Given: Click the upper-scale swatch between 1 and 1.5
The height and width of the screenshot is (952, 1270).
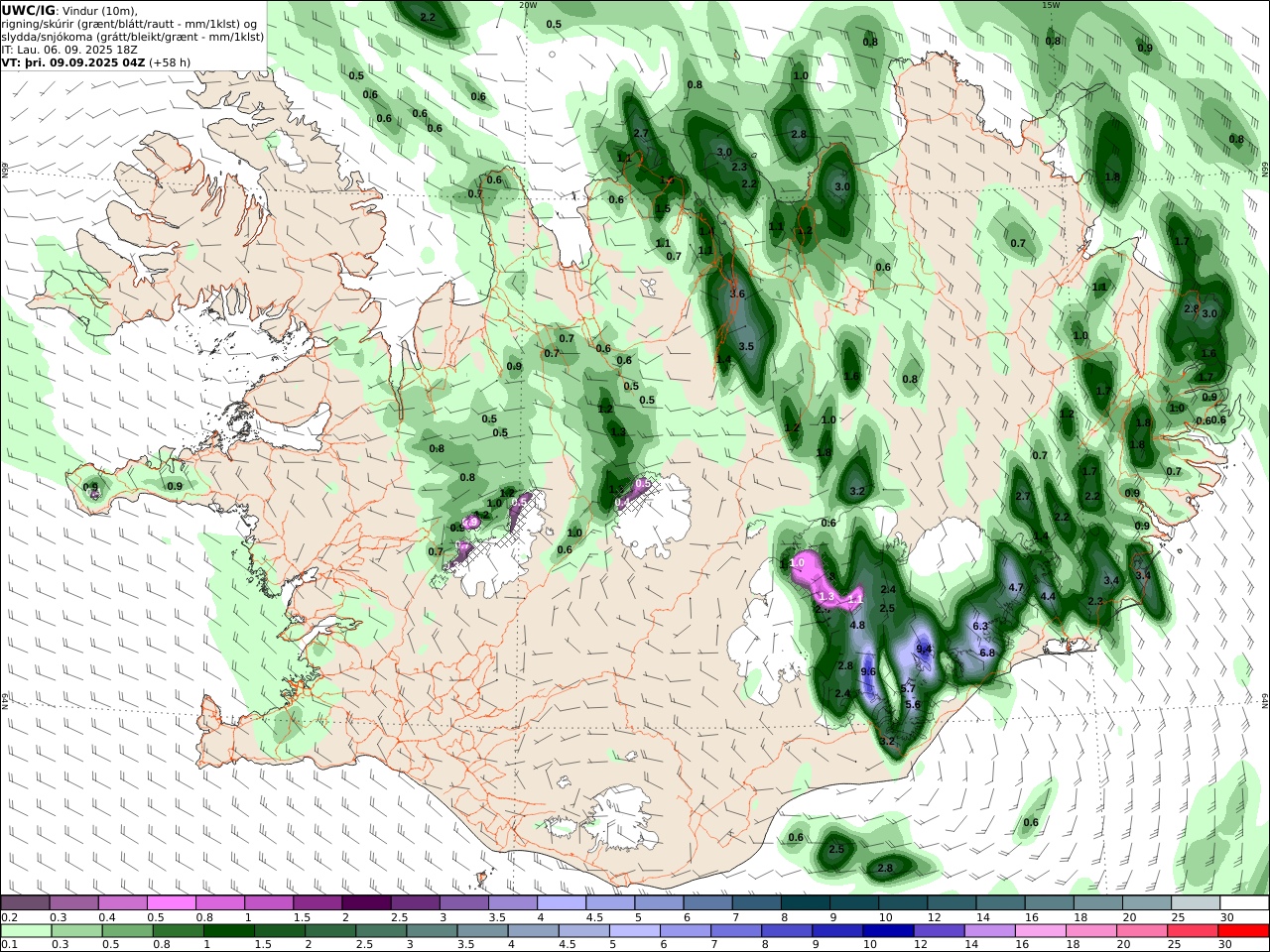Looking at the screenshot, I should (268, 902).
